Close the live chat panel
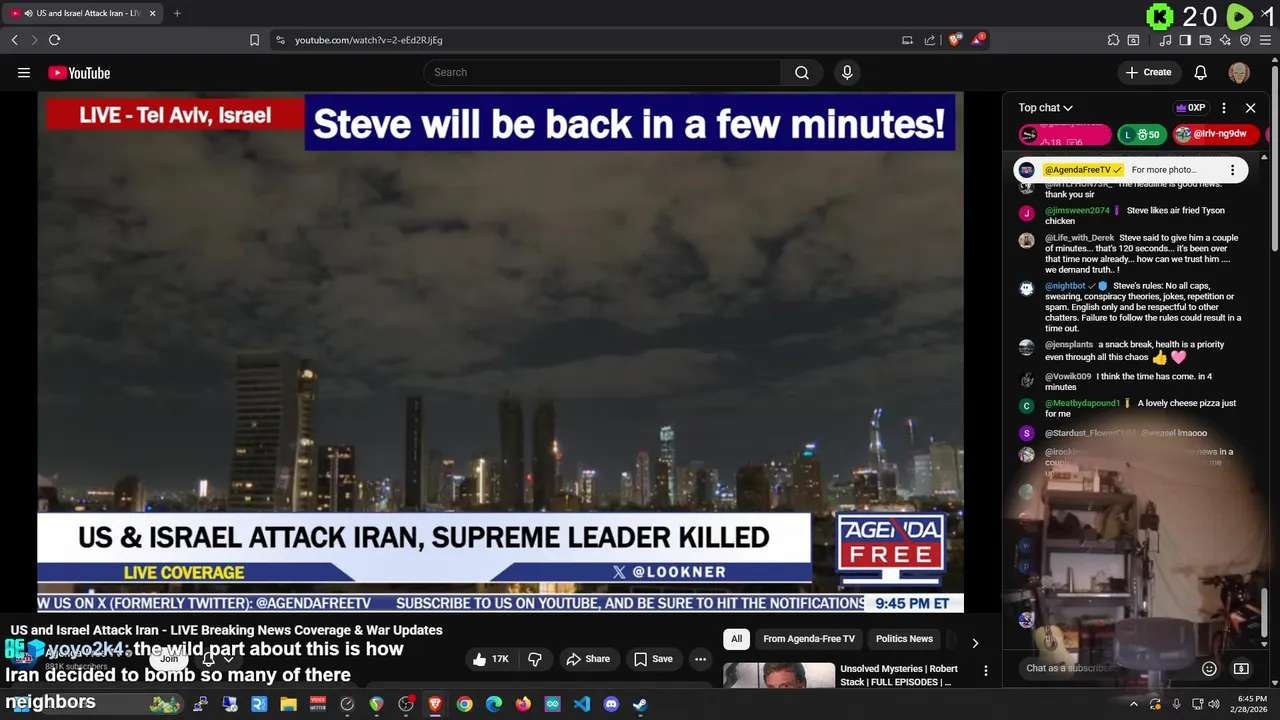This screenshot has height=720, width=1280. click(x=1250, y=108)
